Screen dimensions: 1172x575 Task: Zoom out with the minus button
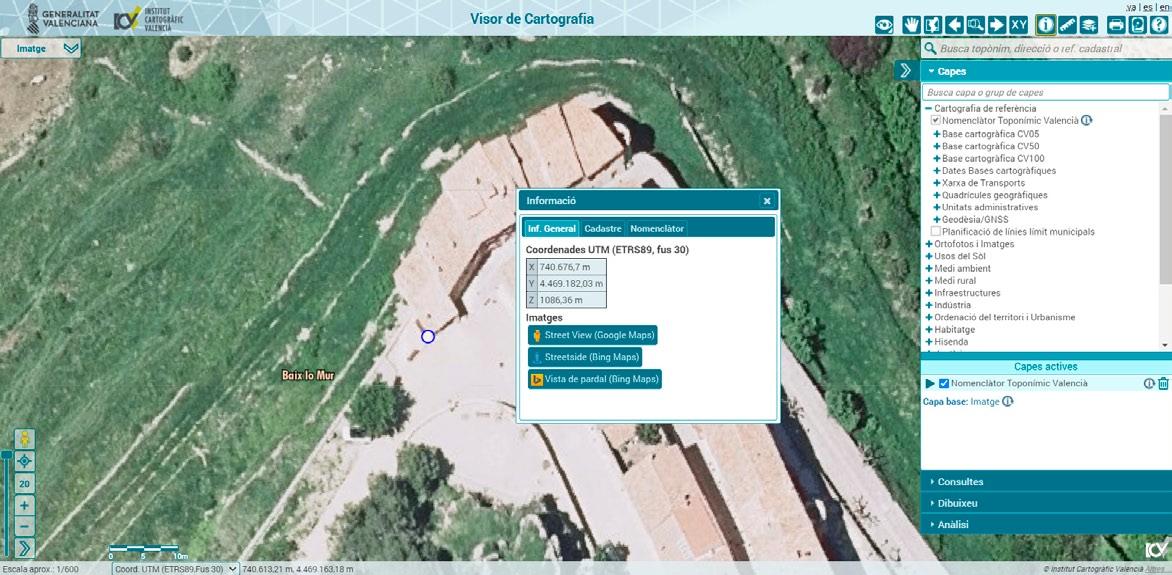click(x=24, y=527)
